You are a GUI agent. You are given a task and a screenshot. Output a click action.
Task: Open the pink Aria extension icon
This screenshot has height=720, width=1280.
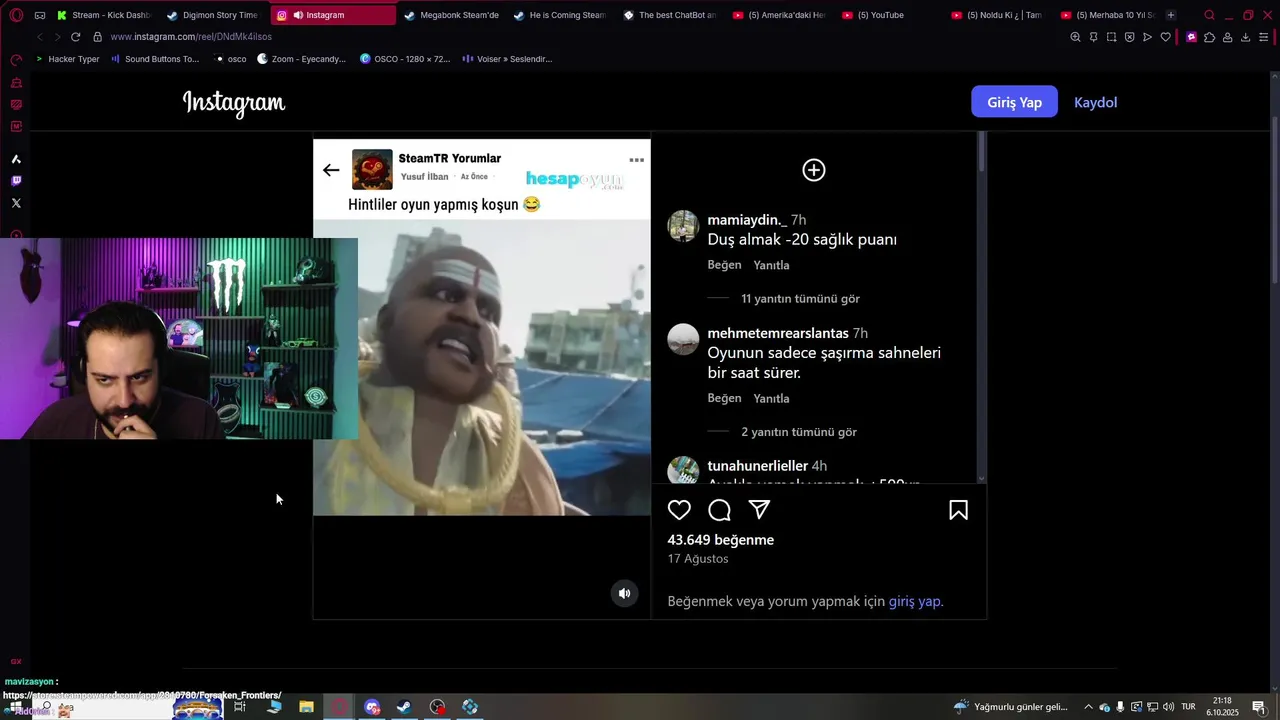[x=1191, y=37]
